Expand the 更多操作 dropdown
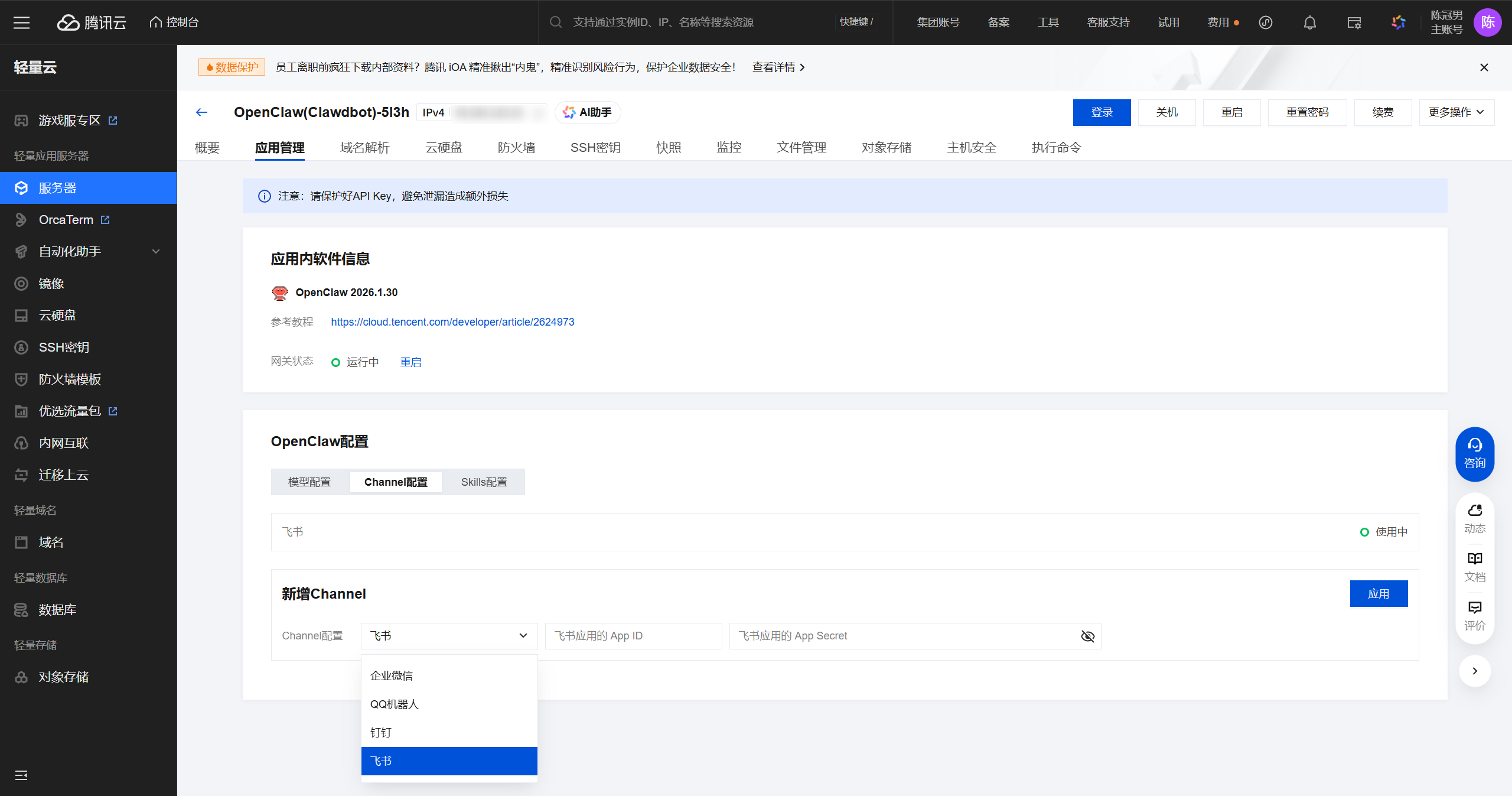Screen dimensions: 1512x796 pos(1456,112)
